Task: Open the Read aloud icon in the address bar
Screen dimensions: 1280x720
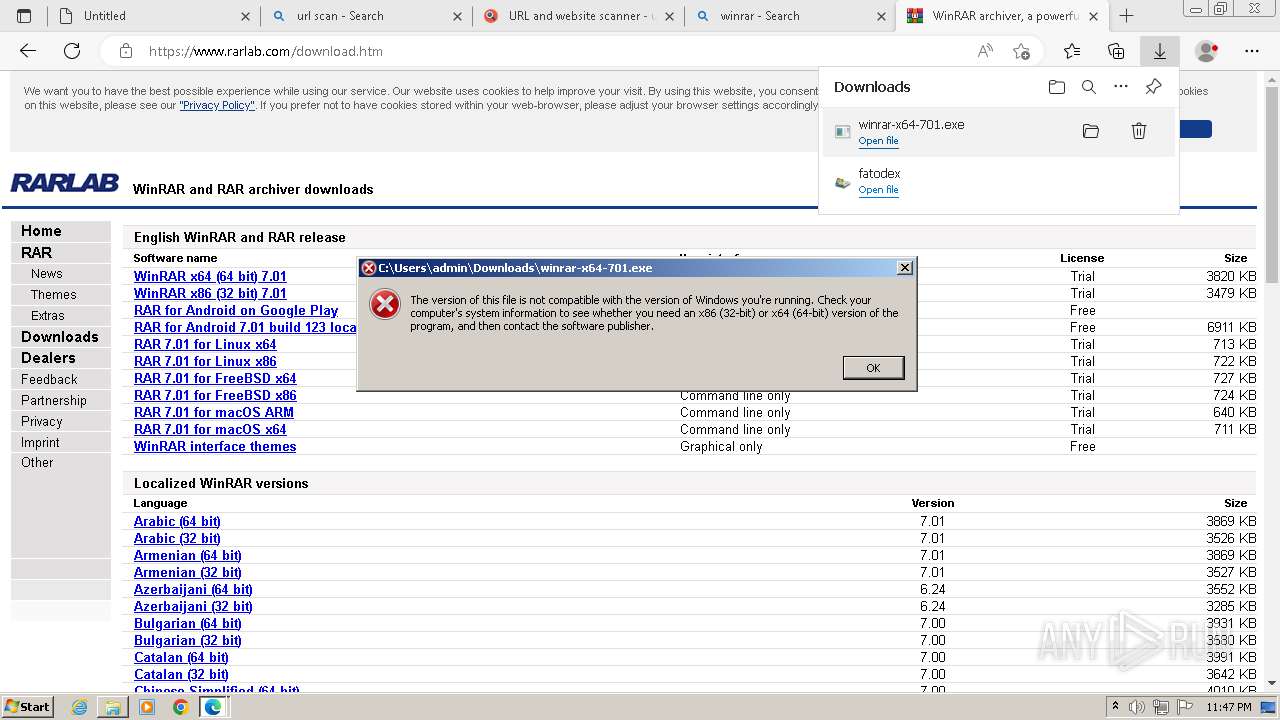Action: (985, 51)
